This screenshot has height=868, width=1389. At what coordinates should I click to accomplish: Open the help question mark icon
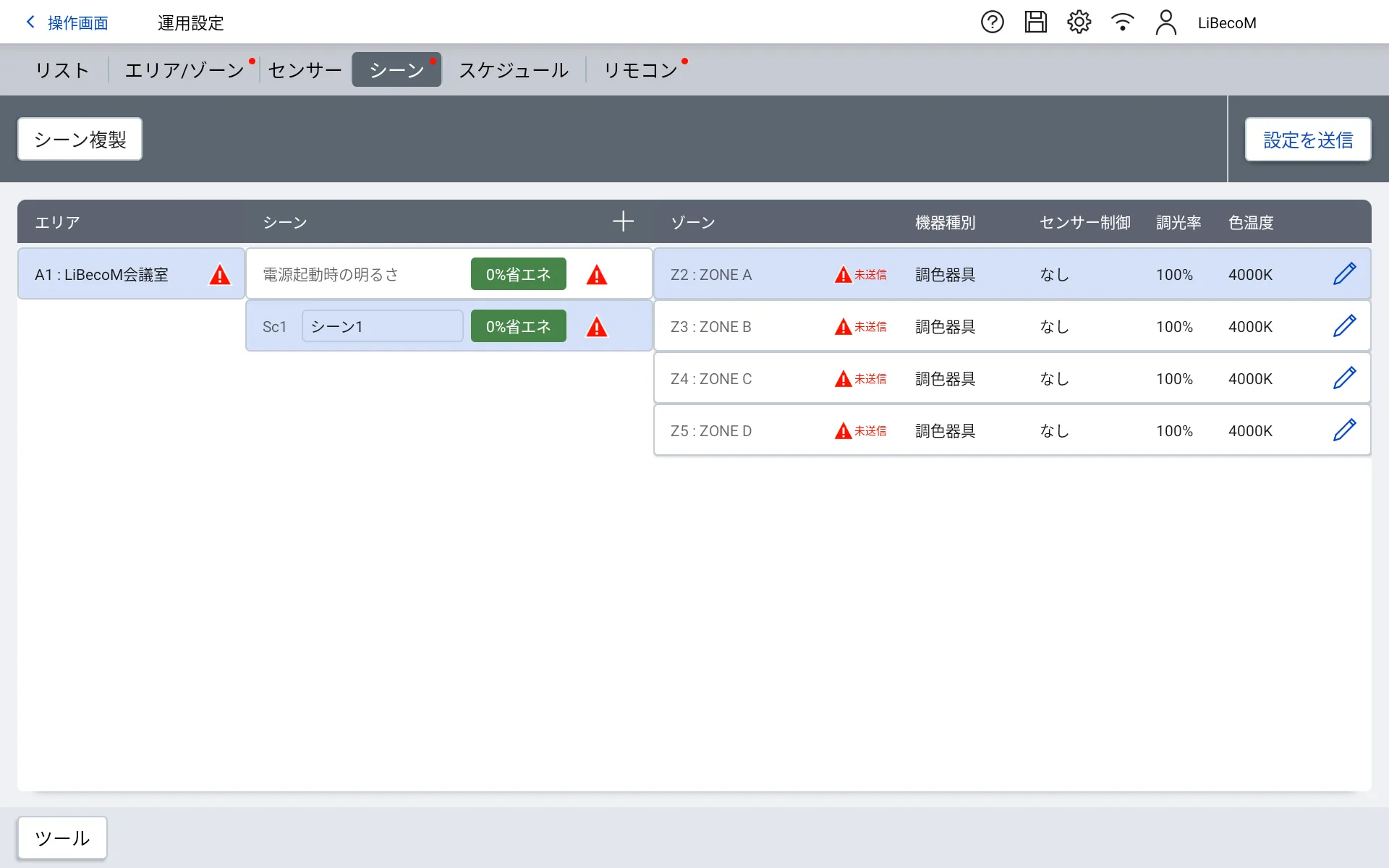click(992, 22)
